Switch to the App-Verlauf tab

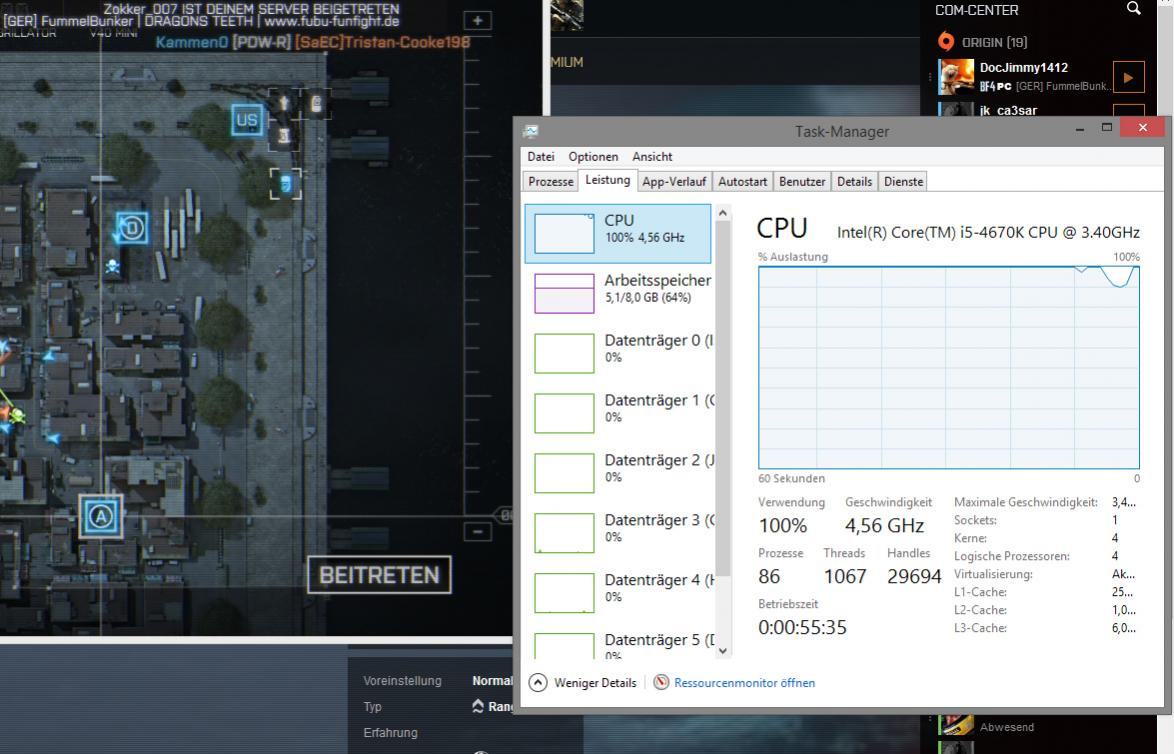point(674,181)
